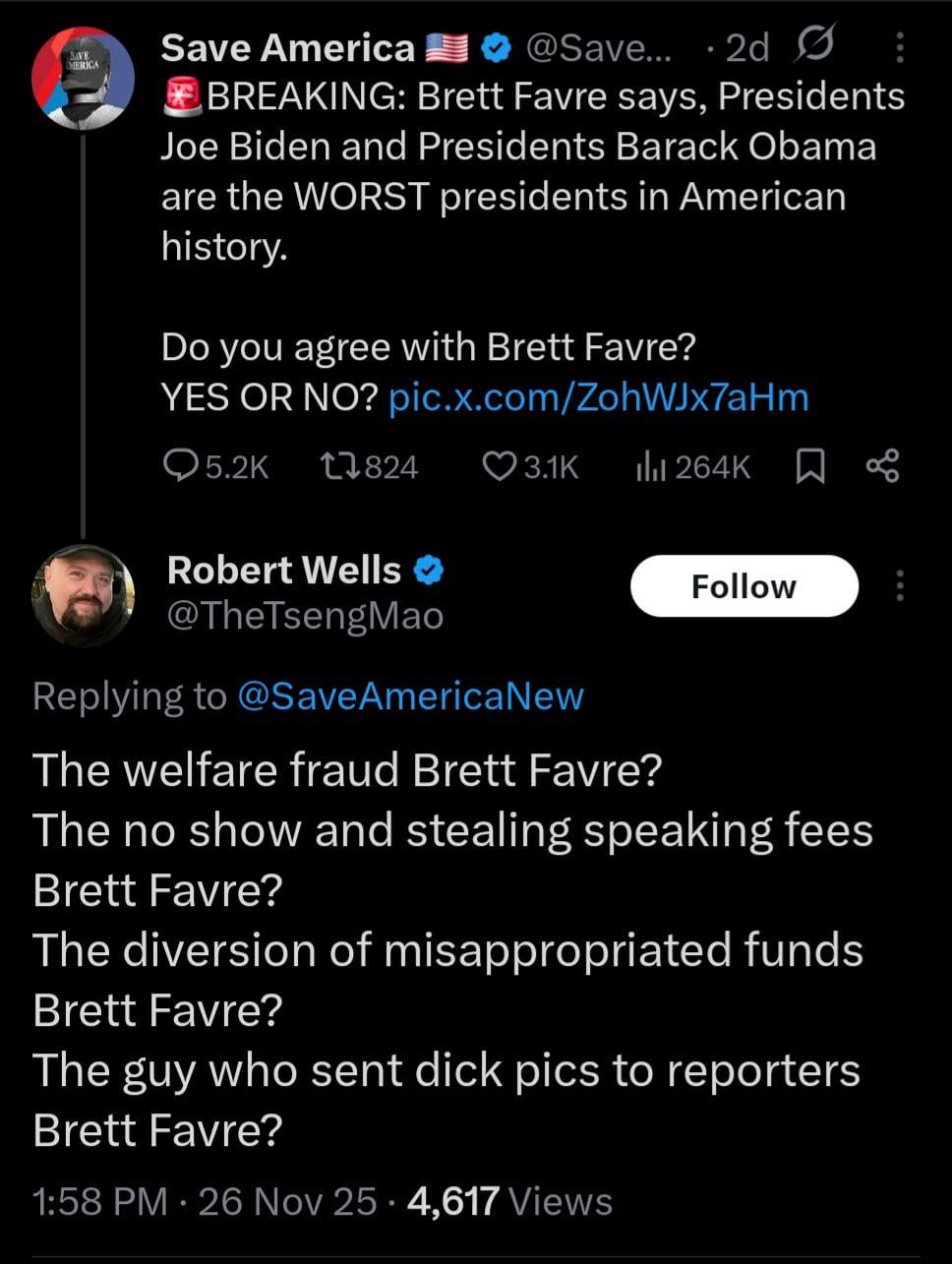Follow Robert Wells
952x1264 pixels.
coord(744,586)
